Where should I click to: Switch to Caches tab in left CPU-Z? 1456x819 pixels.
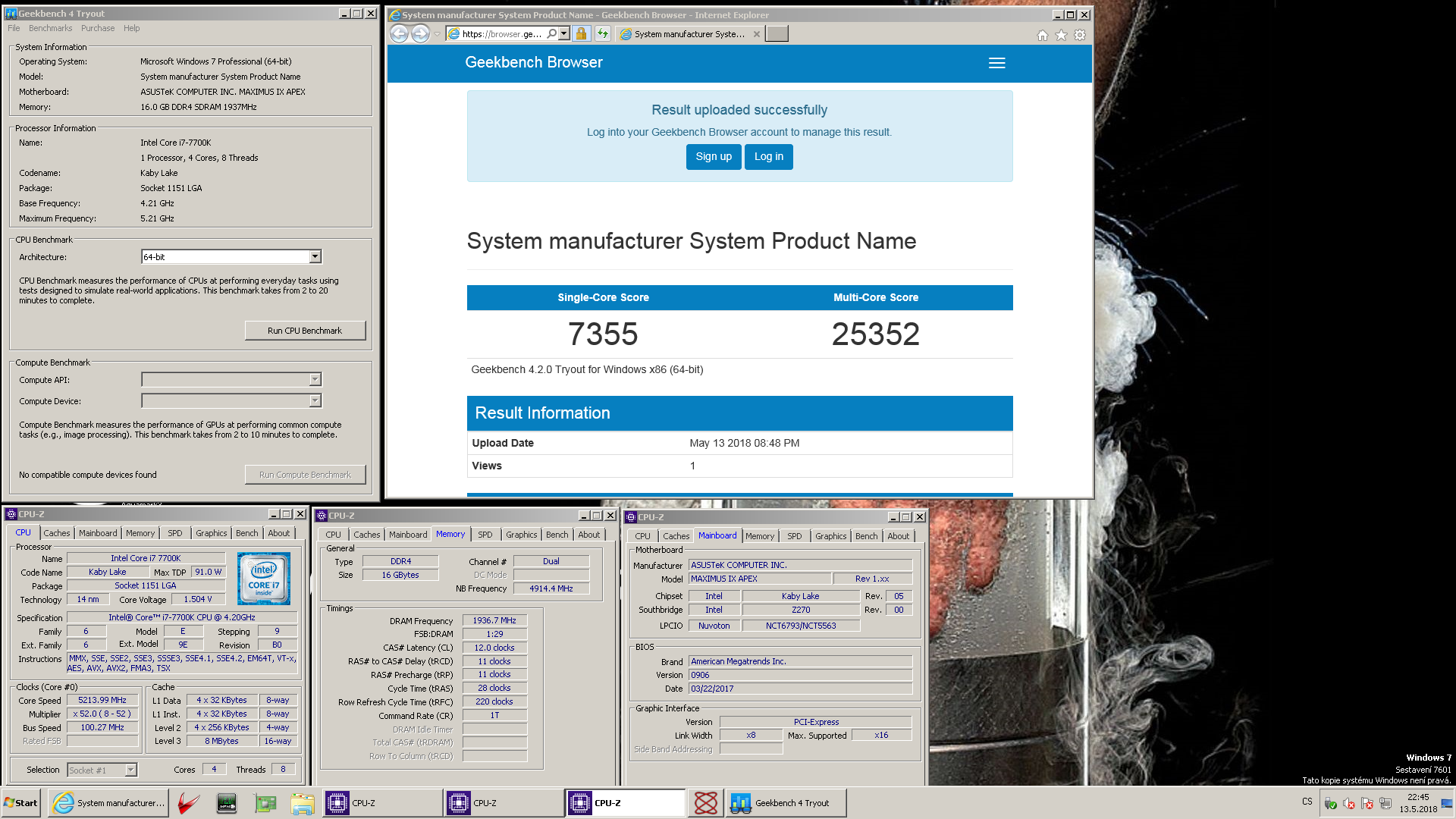57,533
